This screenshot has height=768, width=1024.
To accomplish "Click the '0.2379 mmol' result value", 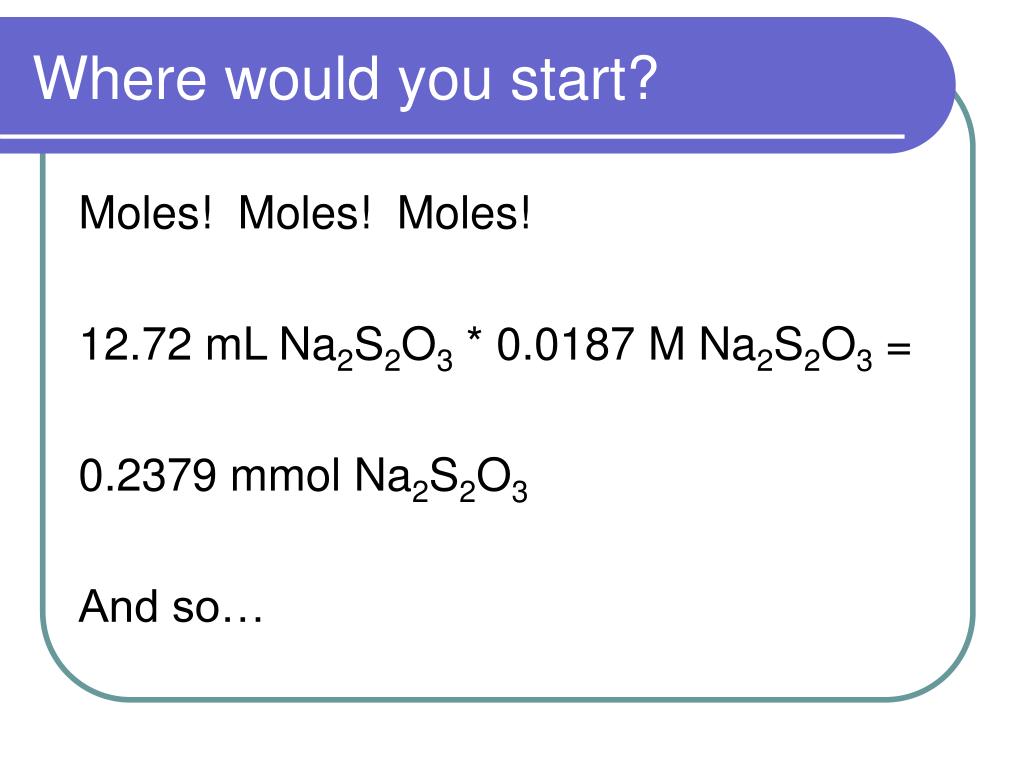I will tap(209, 475).
